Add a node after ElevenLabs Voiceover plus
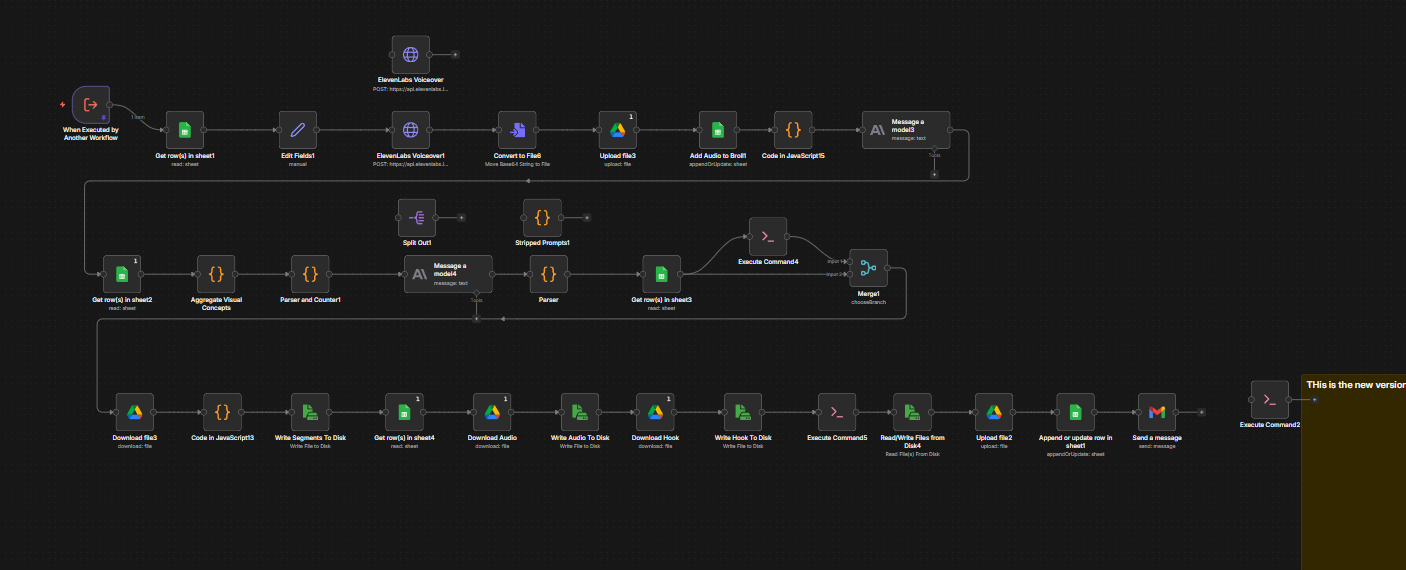The height and width of the screenshot is (570, 1406). tap(455, 55)
